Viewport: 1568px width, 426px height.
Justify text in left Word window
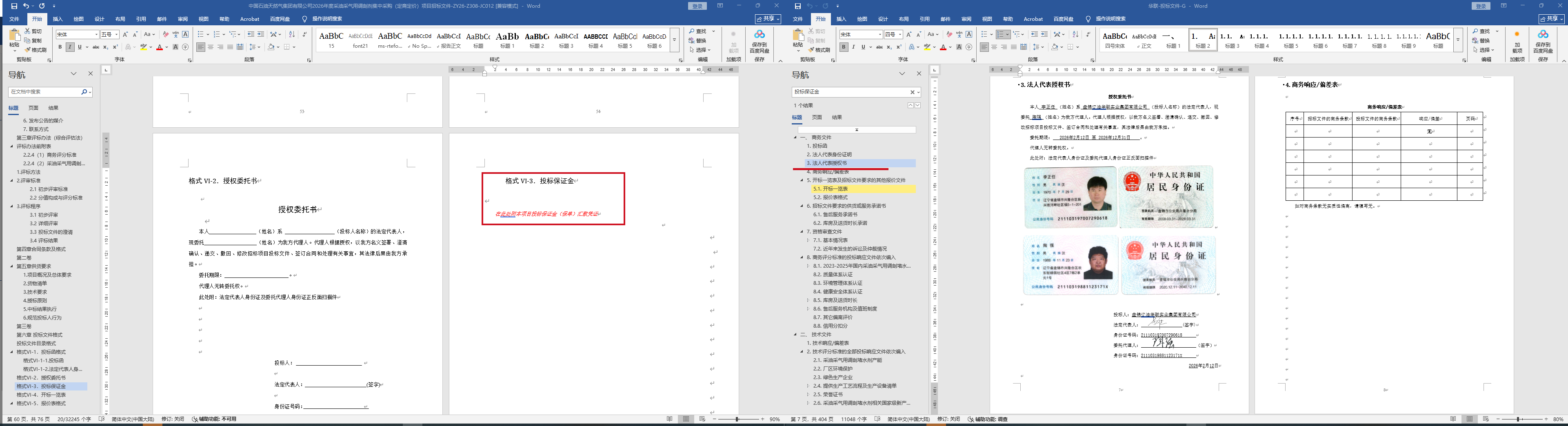click(230, 47)
